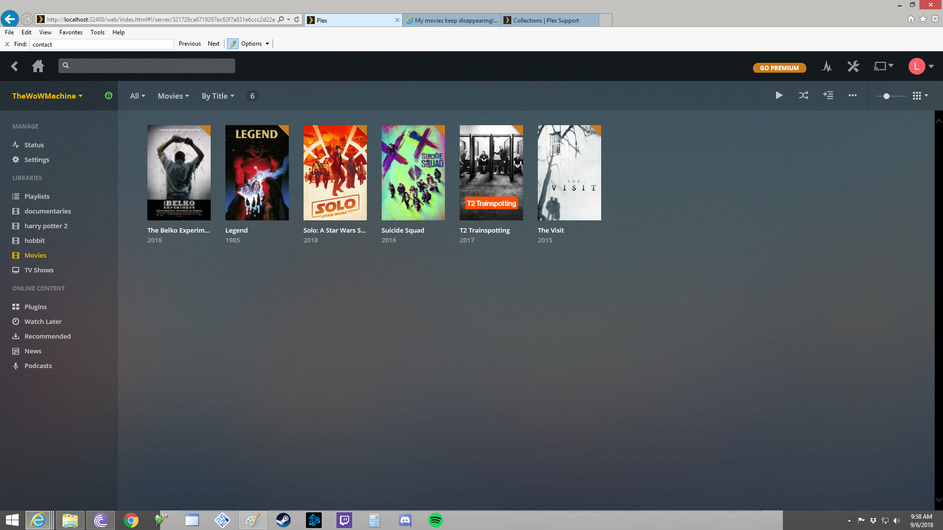Open the Favorites menu
Screen dimensions: 943x530
[71, 32]
